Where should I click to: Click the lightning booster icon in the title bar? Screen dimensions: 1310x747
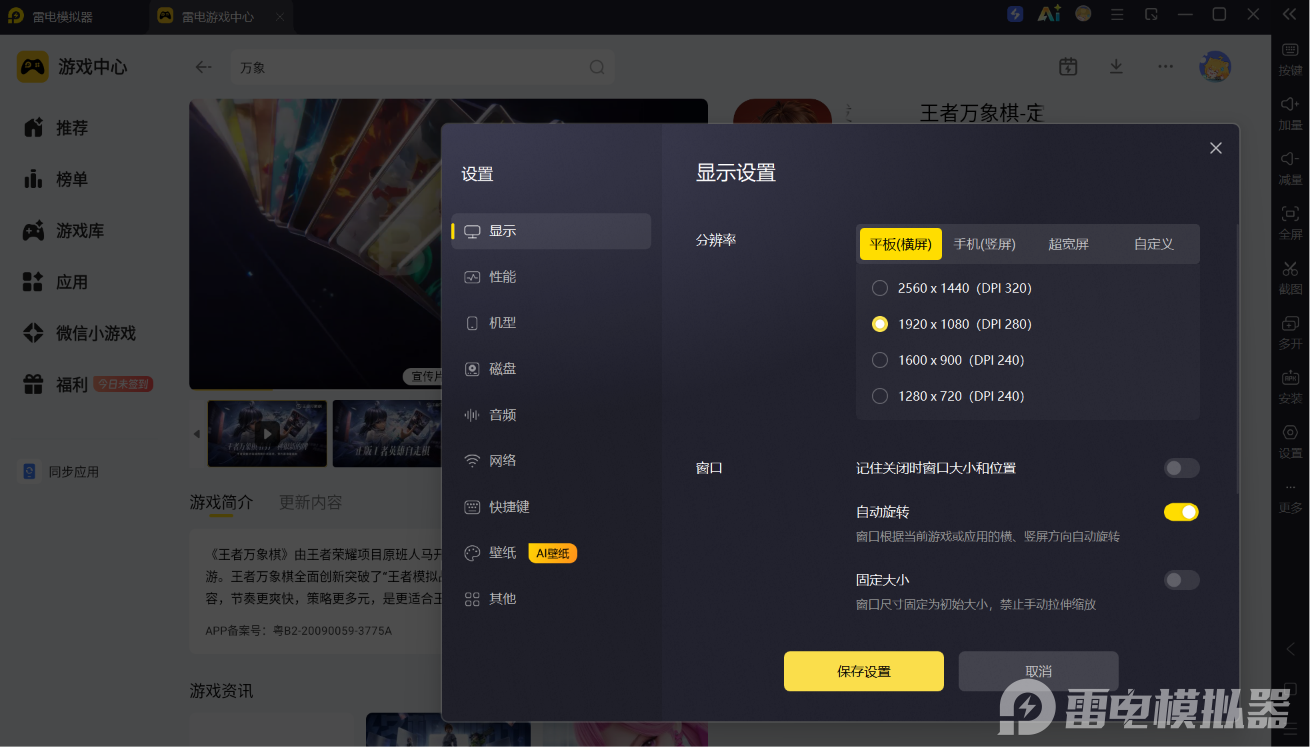point(1016,14)
